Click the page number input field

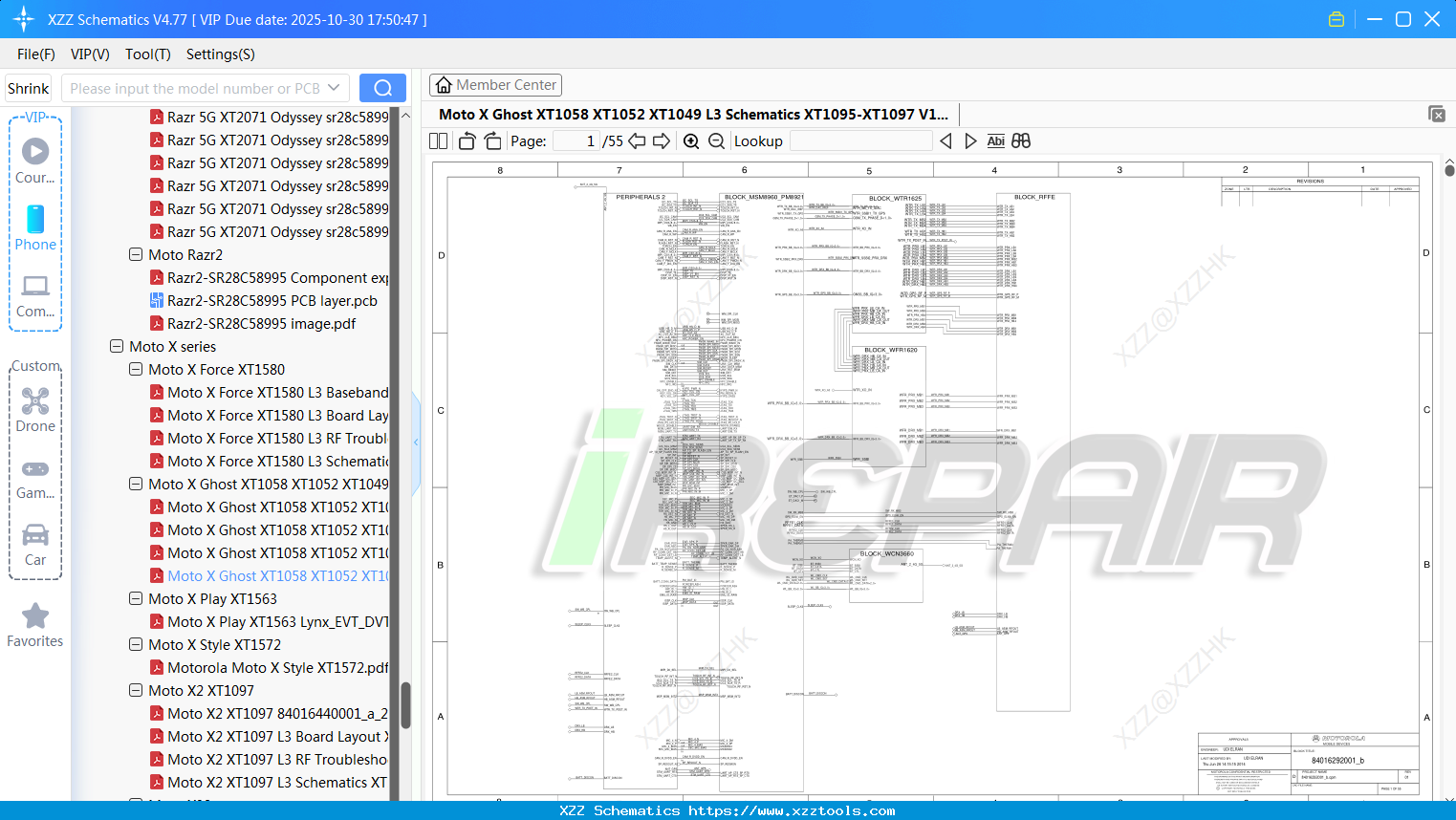tap(575, 140)
